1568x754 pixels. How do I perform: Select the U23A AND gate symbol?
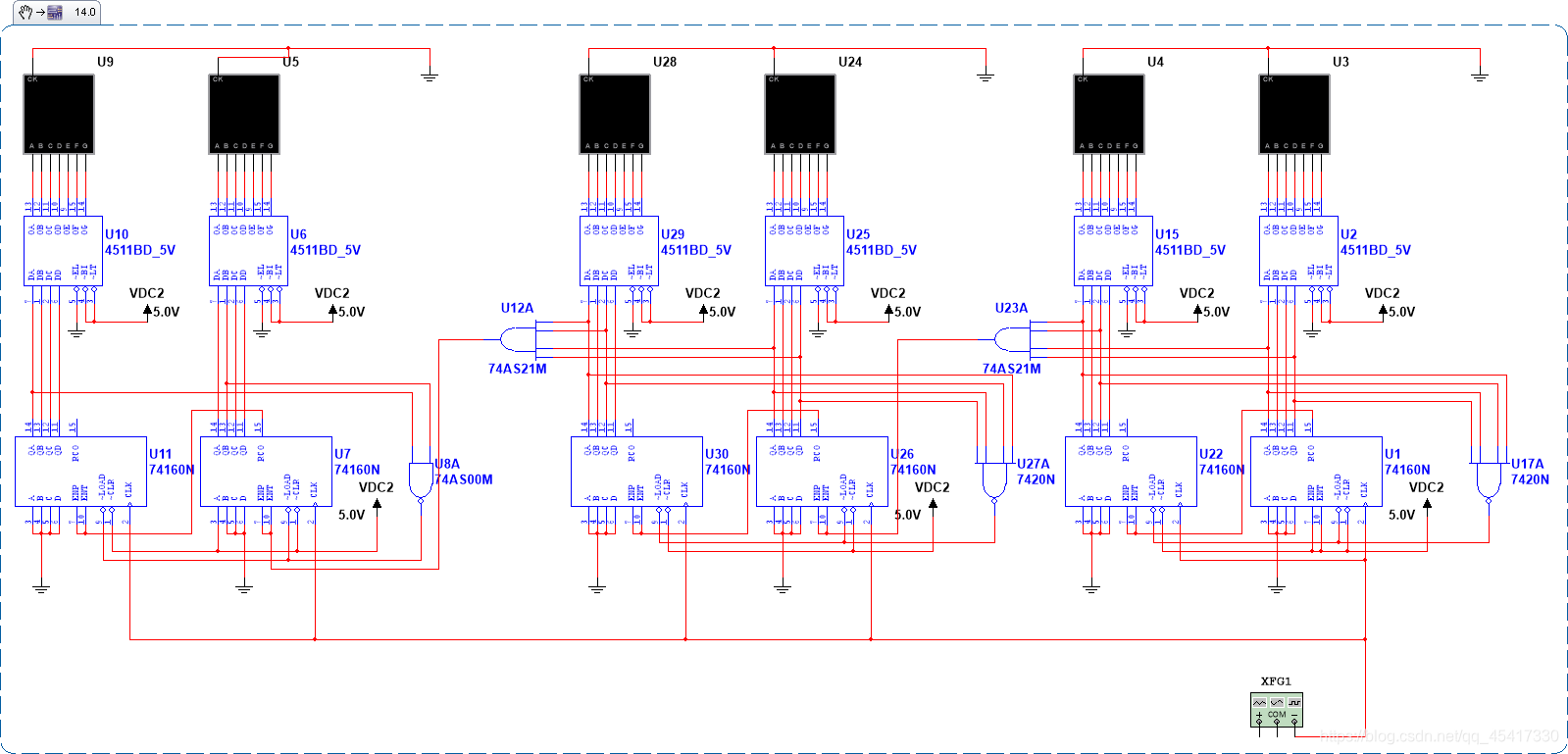1012,340
